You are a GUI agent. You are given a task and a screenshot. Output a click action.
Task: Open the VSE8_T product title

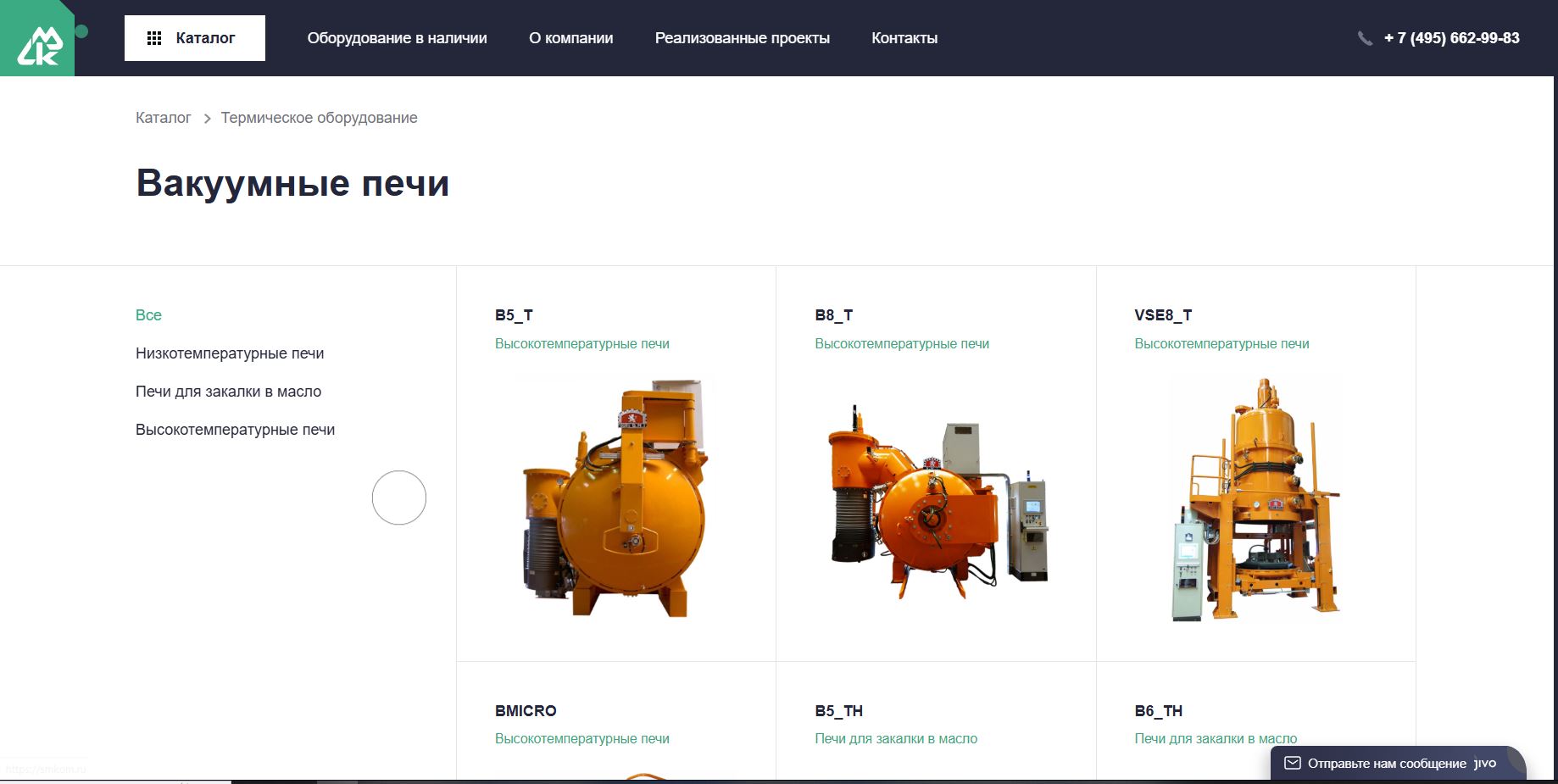click(1163, 315)
